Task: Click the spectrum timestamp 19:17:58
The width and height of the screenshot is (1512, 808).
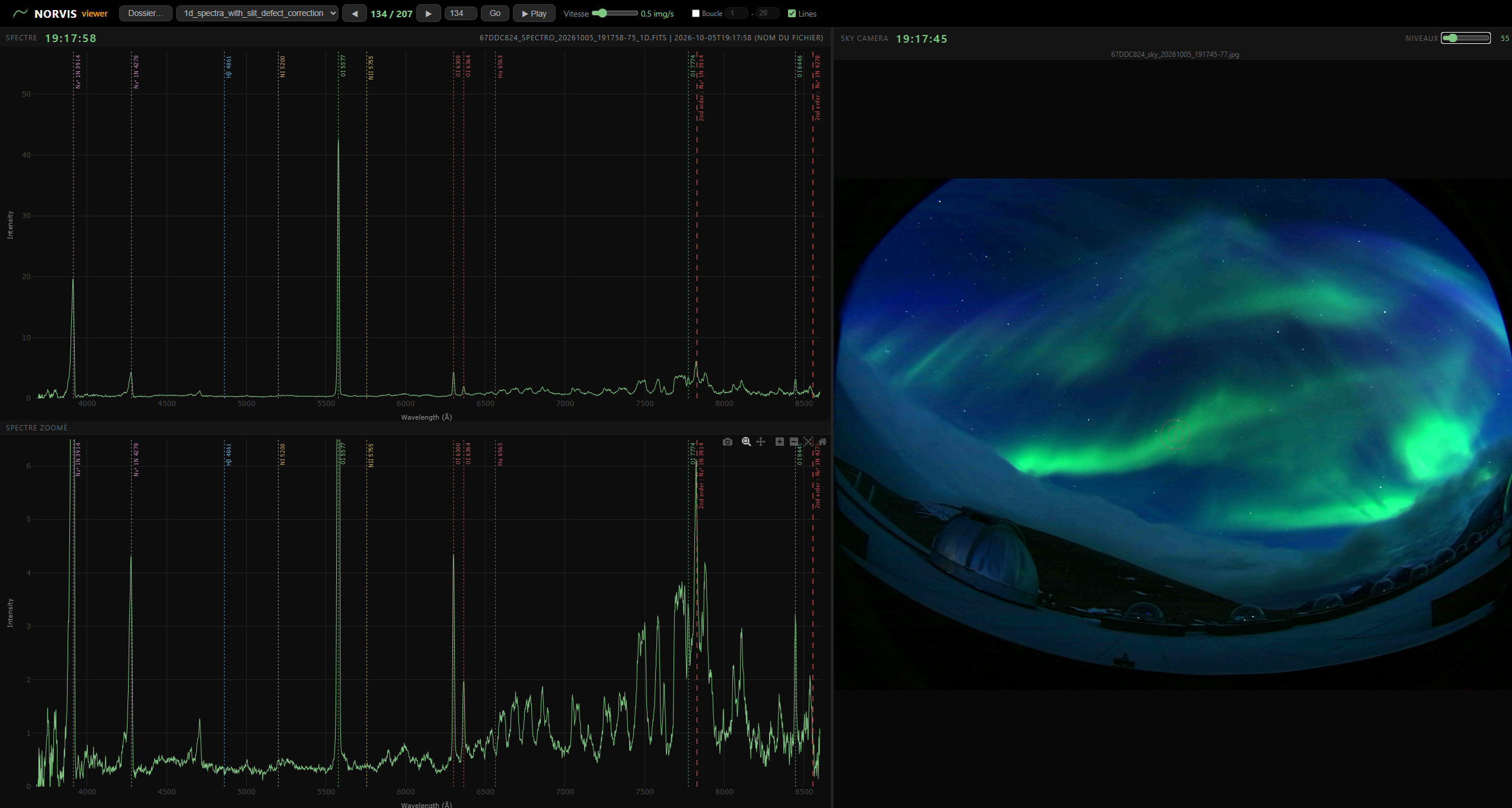Action: [x=71, y=38]
